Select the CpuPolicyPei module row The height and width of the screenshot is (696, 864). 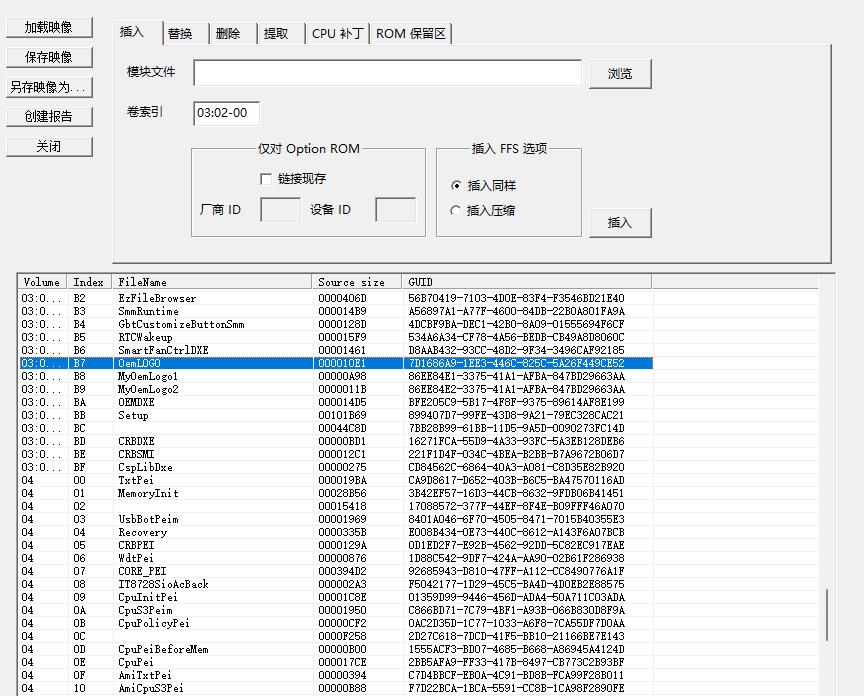coord(336,623)
